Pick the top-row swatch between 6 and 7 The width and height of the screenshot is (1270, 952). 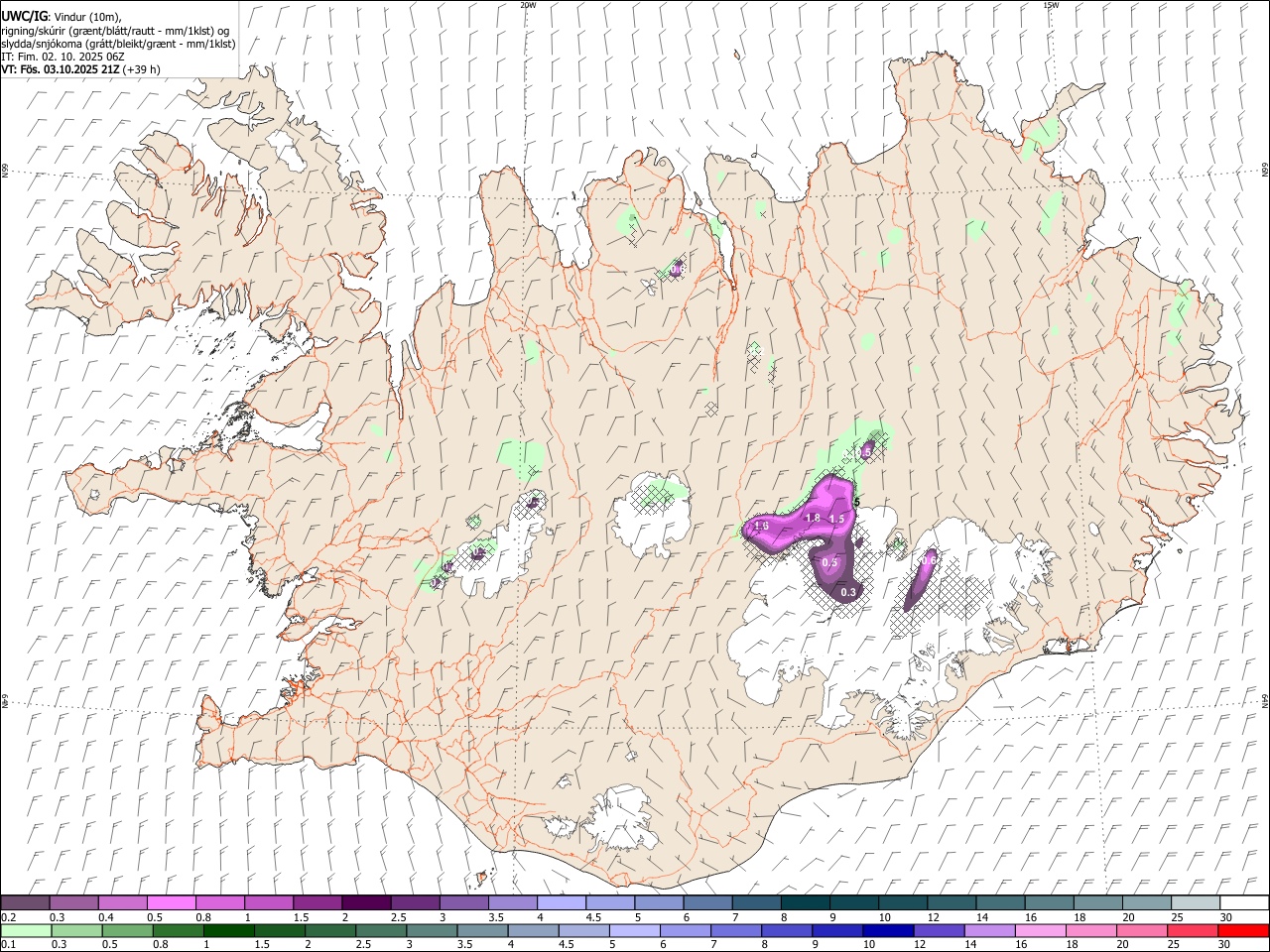[x=706, y=902]
